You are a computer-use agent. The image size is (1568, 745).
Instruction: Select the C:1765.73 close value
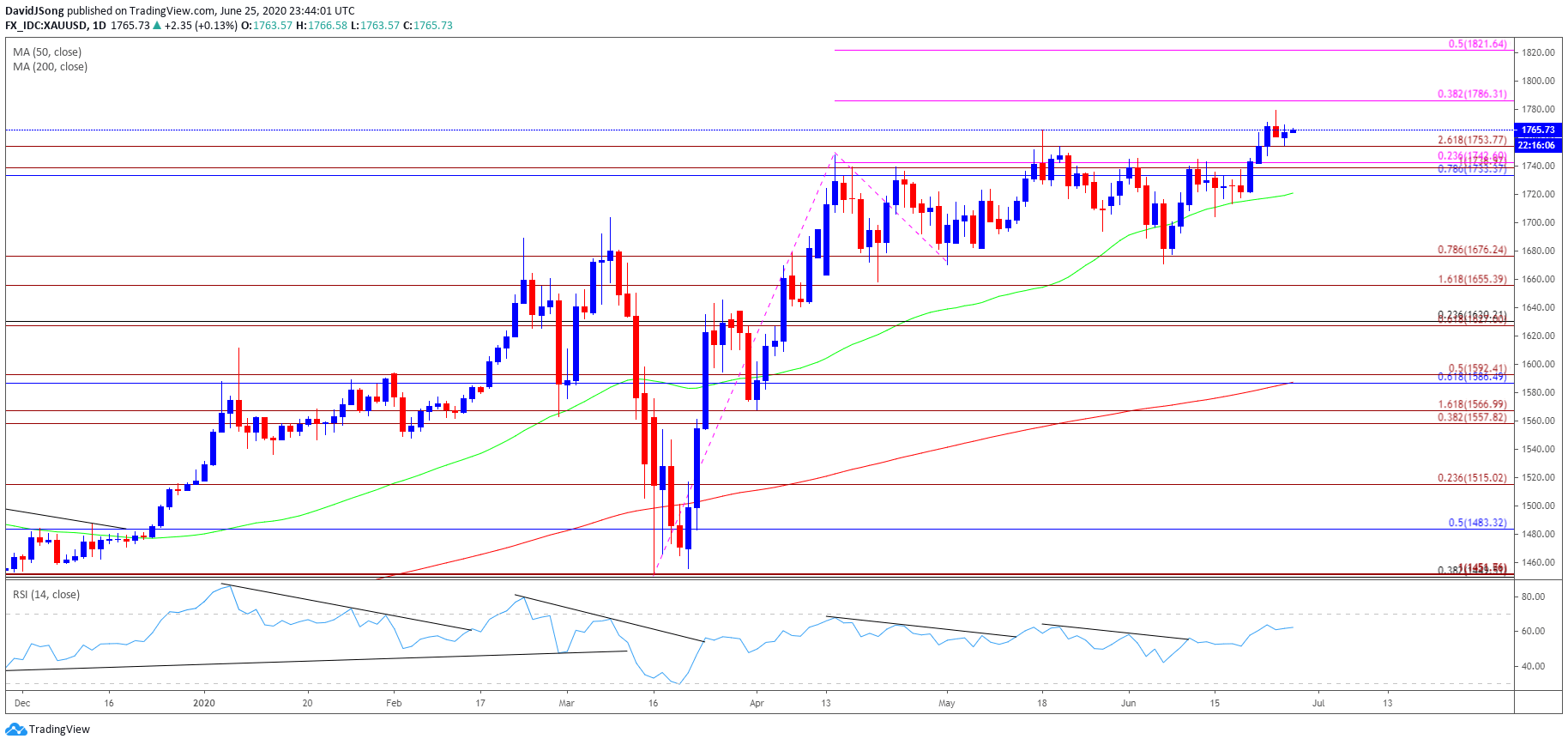click(x=428, y=26)
